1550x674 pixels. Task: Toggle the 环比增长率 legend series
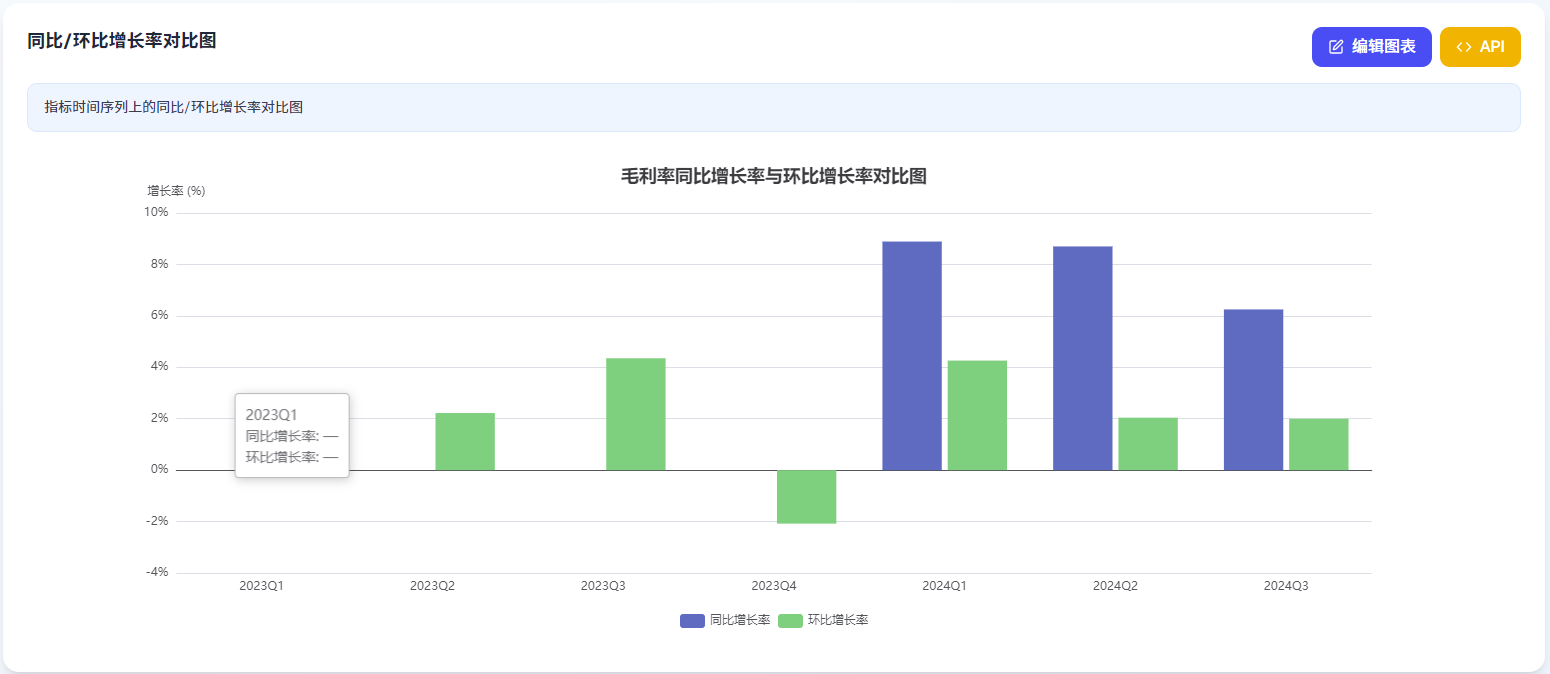823,620
